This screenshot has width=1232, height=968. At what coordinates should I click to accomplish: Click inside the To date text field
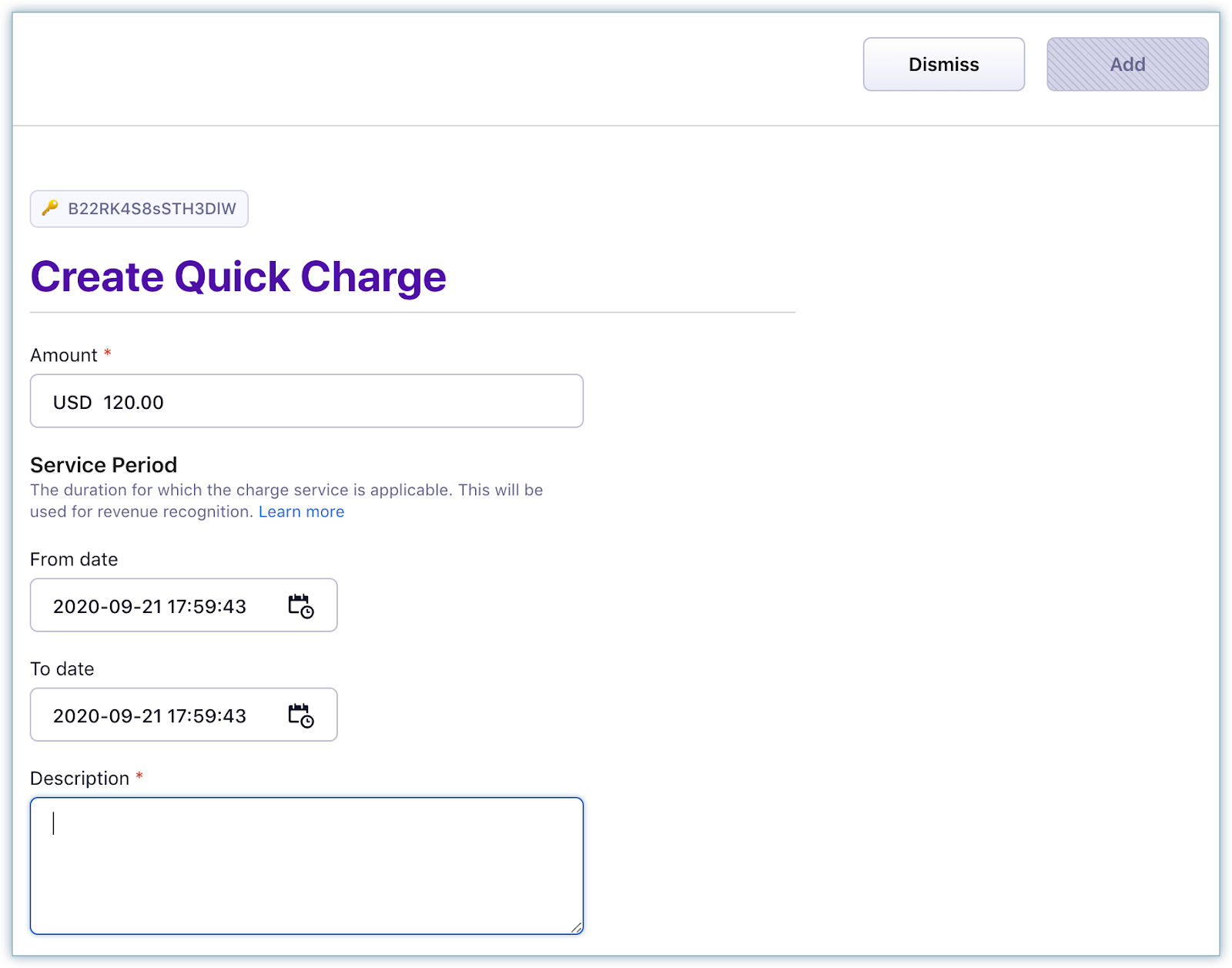[149, 715]
